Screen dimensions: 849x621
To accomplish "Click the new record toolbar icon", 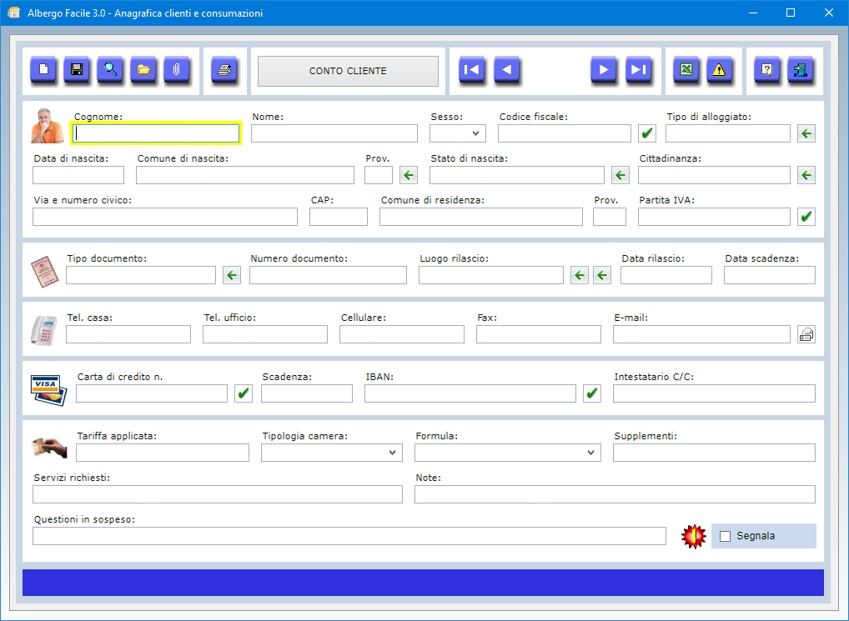I will (43, 70).
